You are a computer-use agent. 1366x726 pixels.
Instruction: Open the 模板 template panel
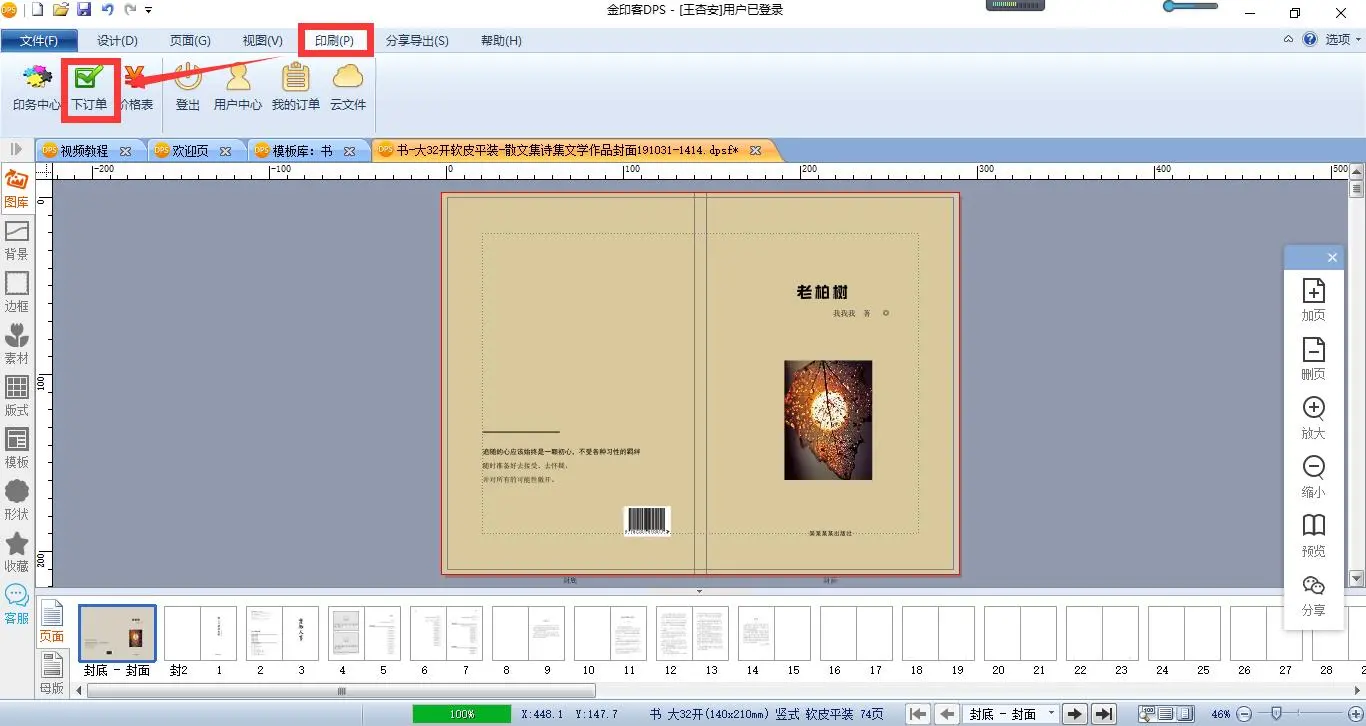pos(17,449)
